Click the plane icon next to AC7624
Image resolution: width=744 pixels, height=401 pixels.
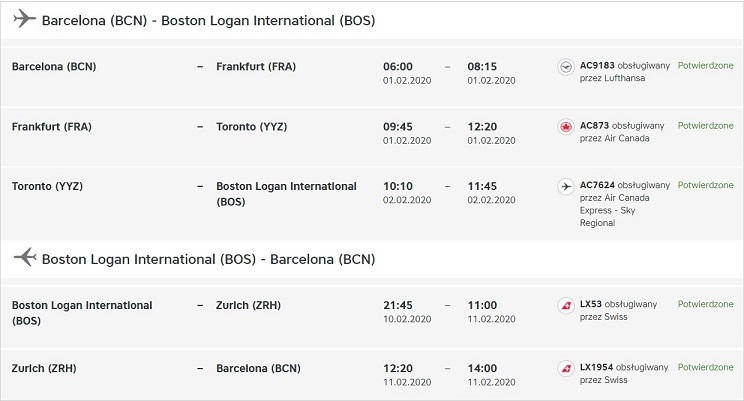tap(566, 187)
